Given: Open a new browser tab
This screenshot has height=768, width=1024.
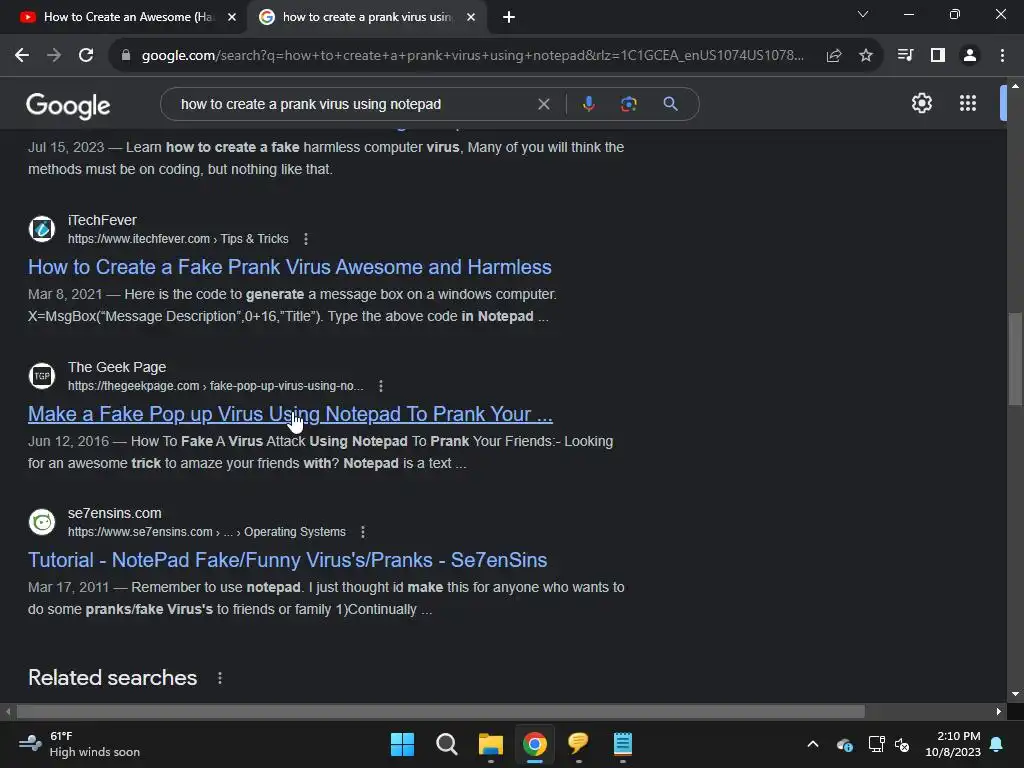Looking at the screenshot, I should (x=509, y=17).
